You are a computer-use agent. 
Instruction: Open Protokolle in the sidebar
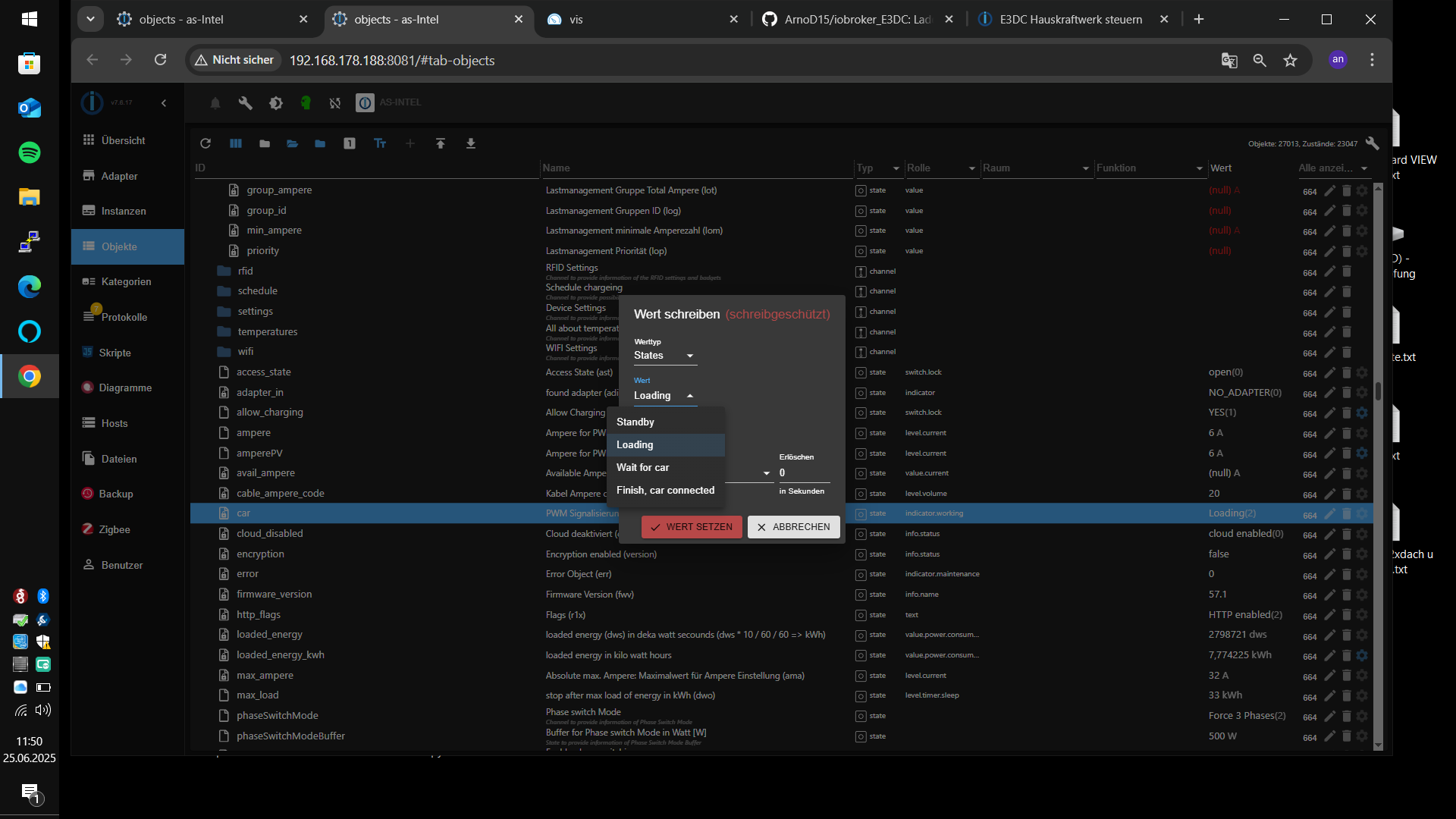pyautogui.click(x=127, y=317)
